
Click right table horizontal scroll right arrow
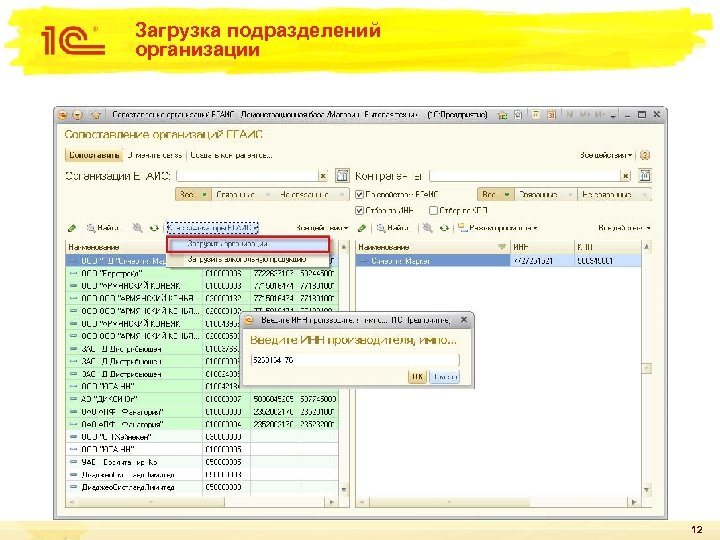pyautogui.click(x=634, y=502)
